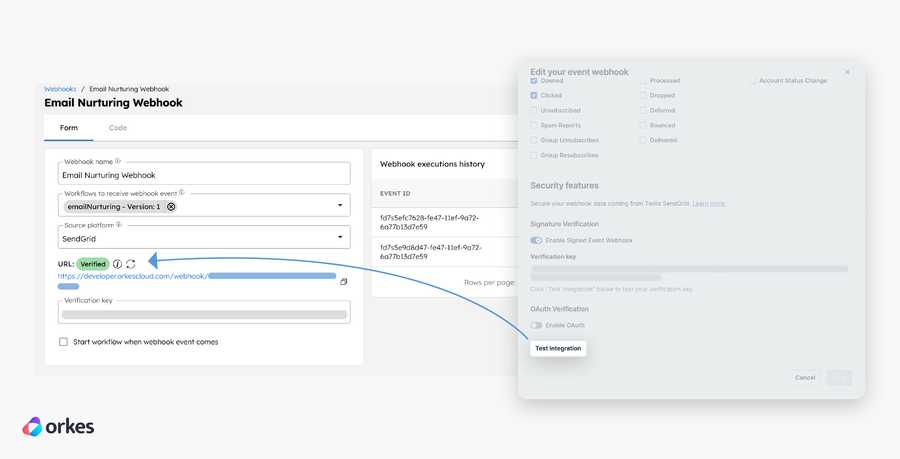Click the Webhooks breadcrumb link
900x459 pixels.
(x=60, y=89)
